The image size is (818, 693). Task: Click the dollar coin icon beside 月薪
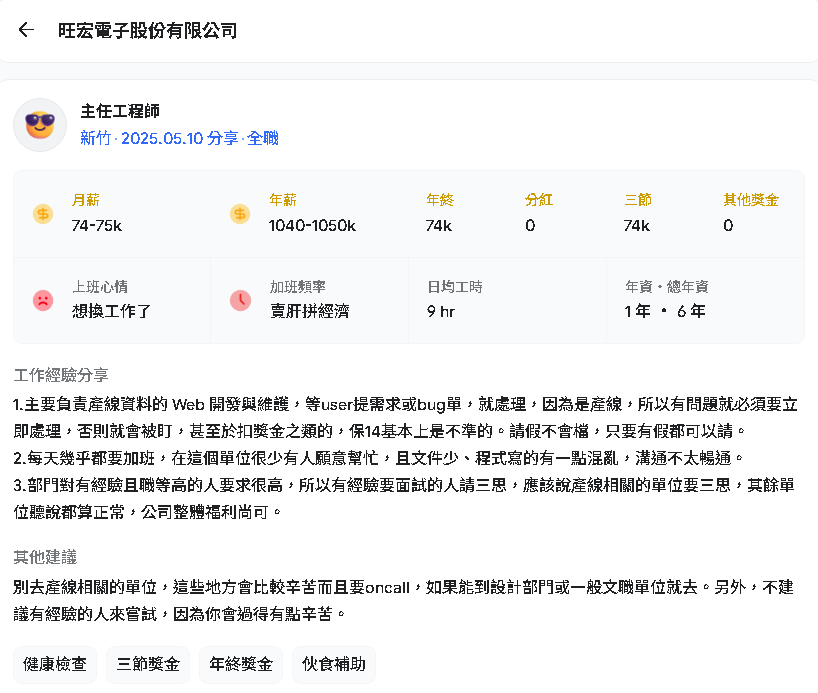point(43,214)
